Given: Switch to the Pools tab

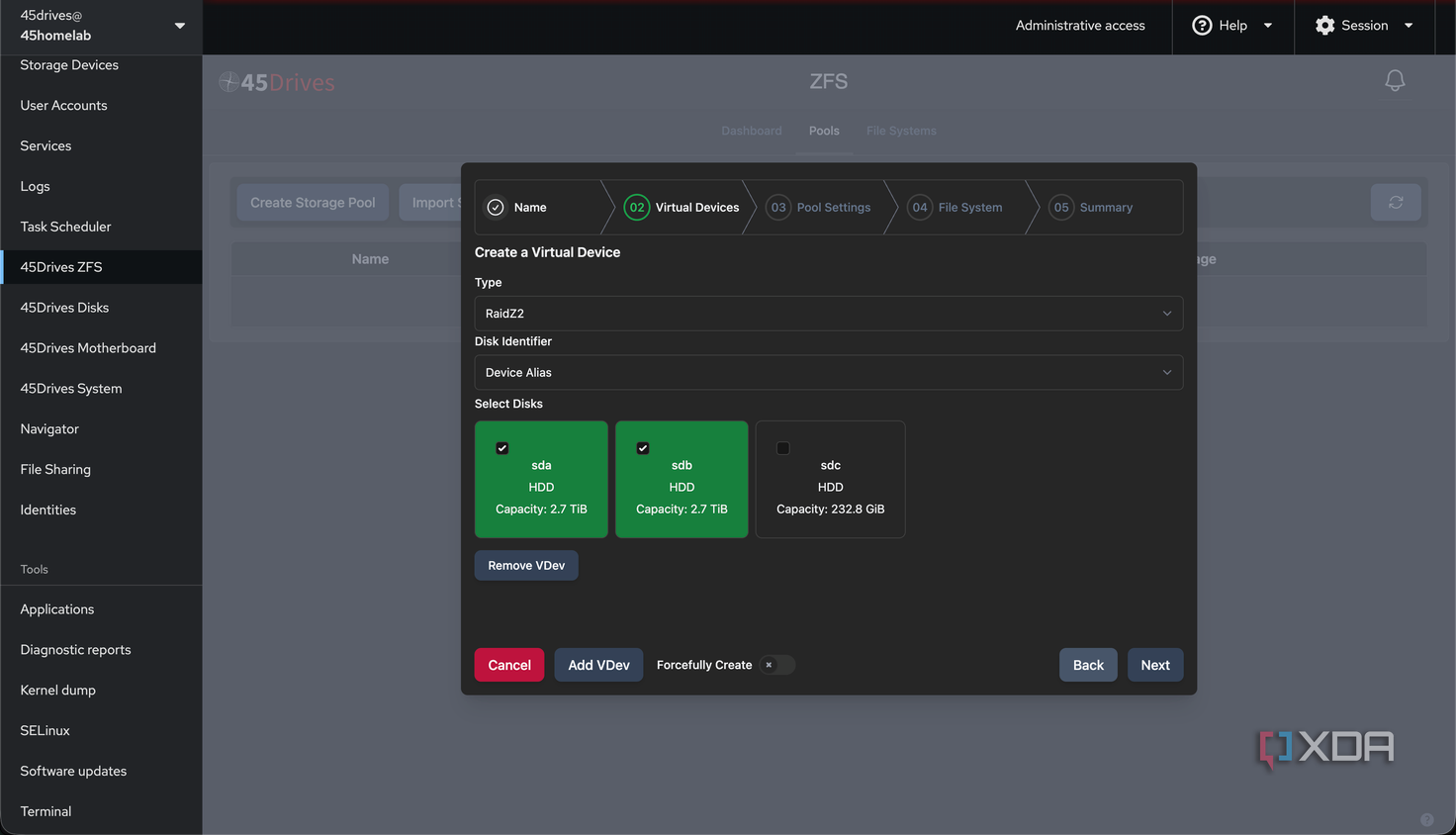Looking at the screenshot, I should [824, 131].
